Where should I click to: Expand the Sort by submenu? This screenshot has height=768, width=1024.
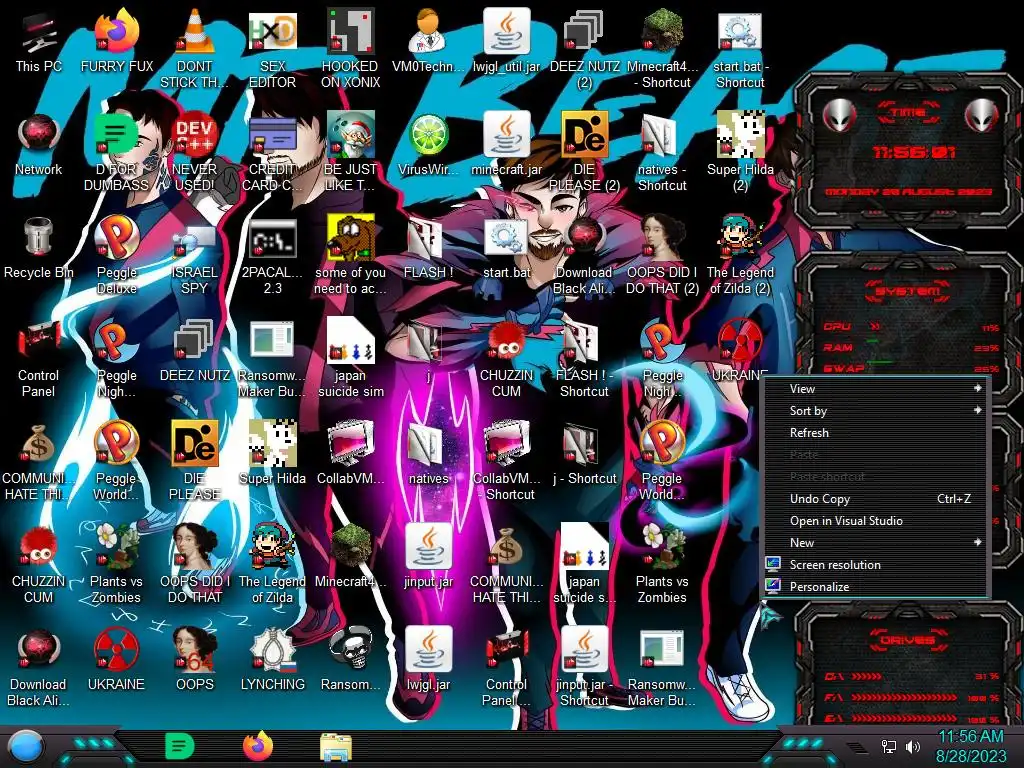pyautogui.click(x=877, y=411)
